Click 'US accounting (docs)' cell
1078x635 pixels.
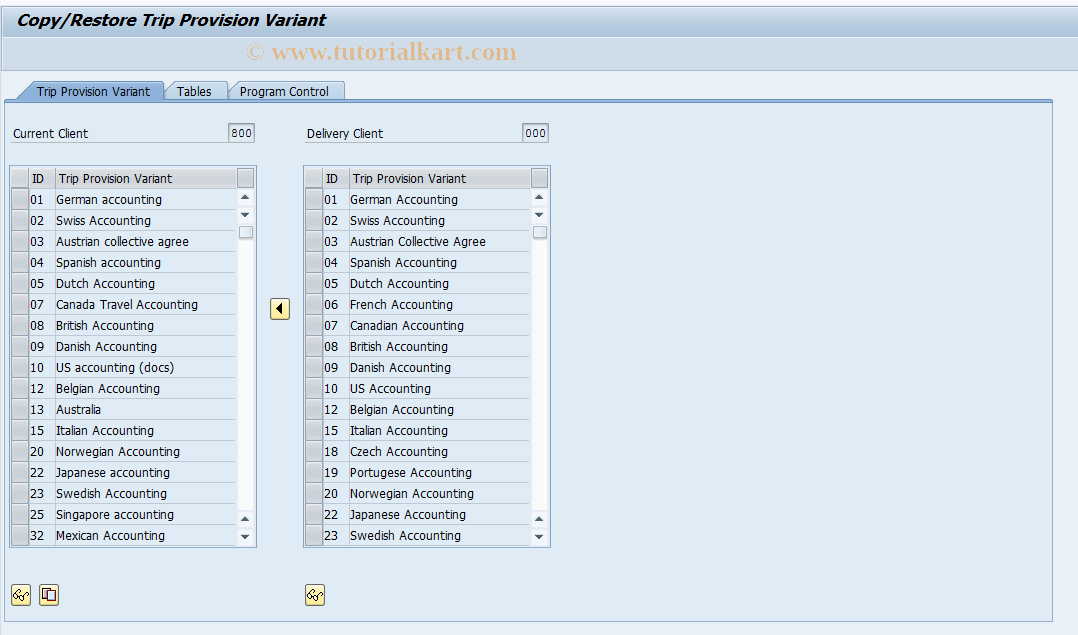coord(145,368)
